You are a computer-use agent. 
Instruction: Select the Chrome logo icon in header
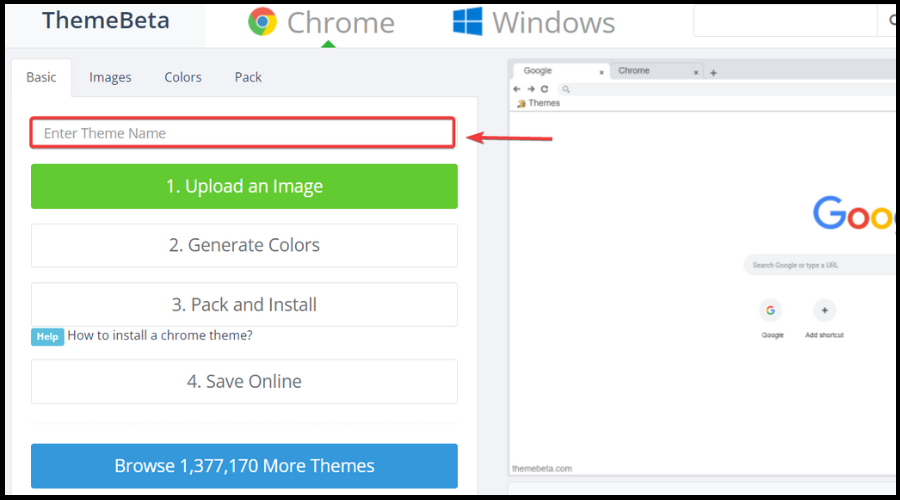[x=262, y=22]
